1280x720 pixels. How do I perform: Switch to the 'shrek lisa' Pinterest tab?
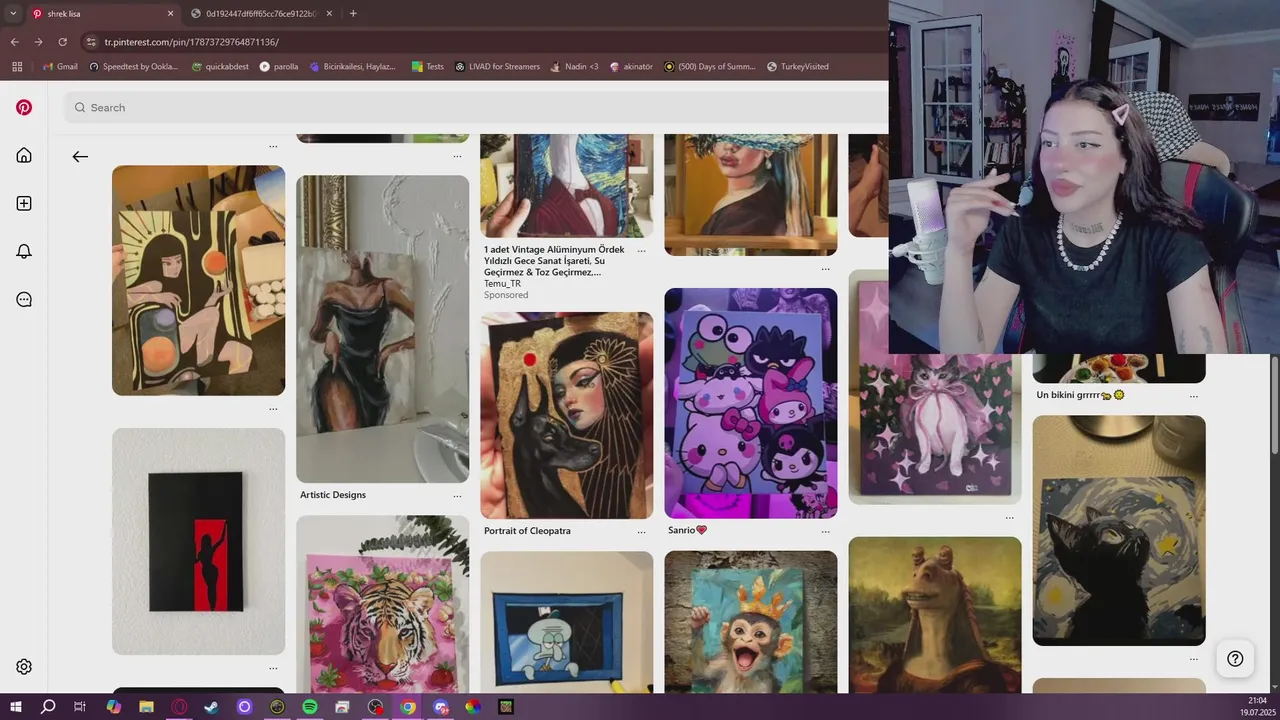103,14
